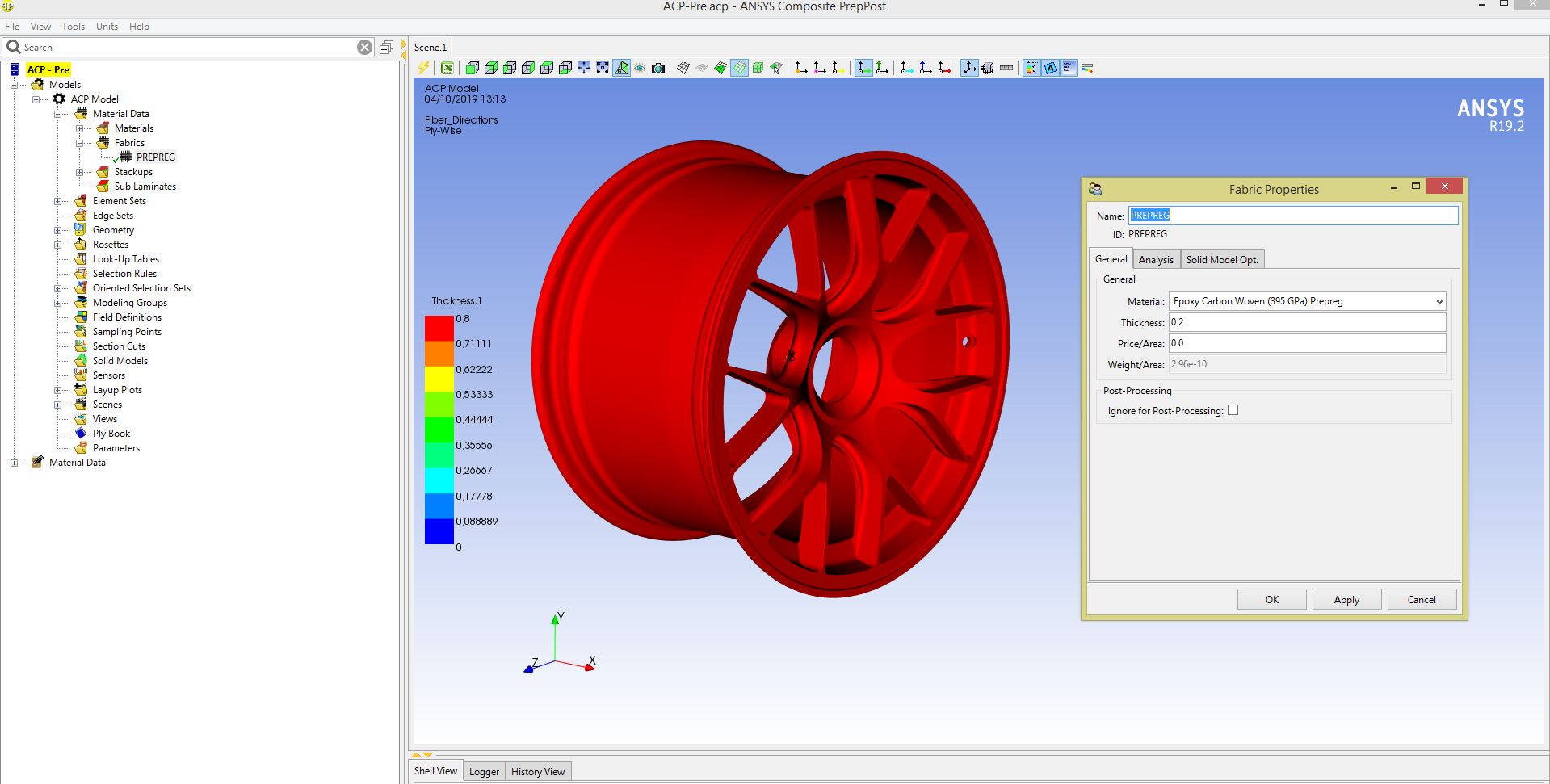Toggle the highlighted green mesh display button
The height and width of the screenshot is (784, 1550).
tap(739, 68)
